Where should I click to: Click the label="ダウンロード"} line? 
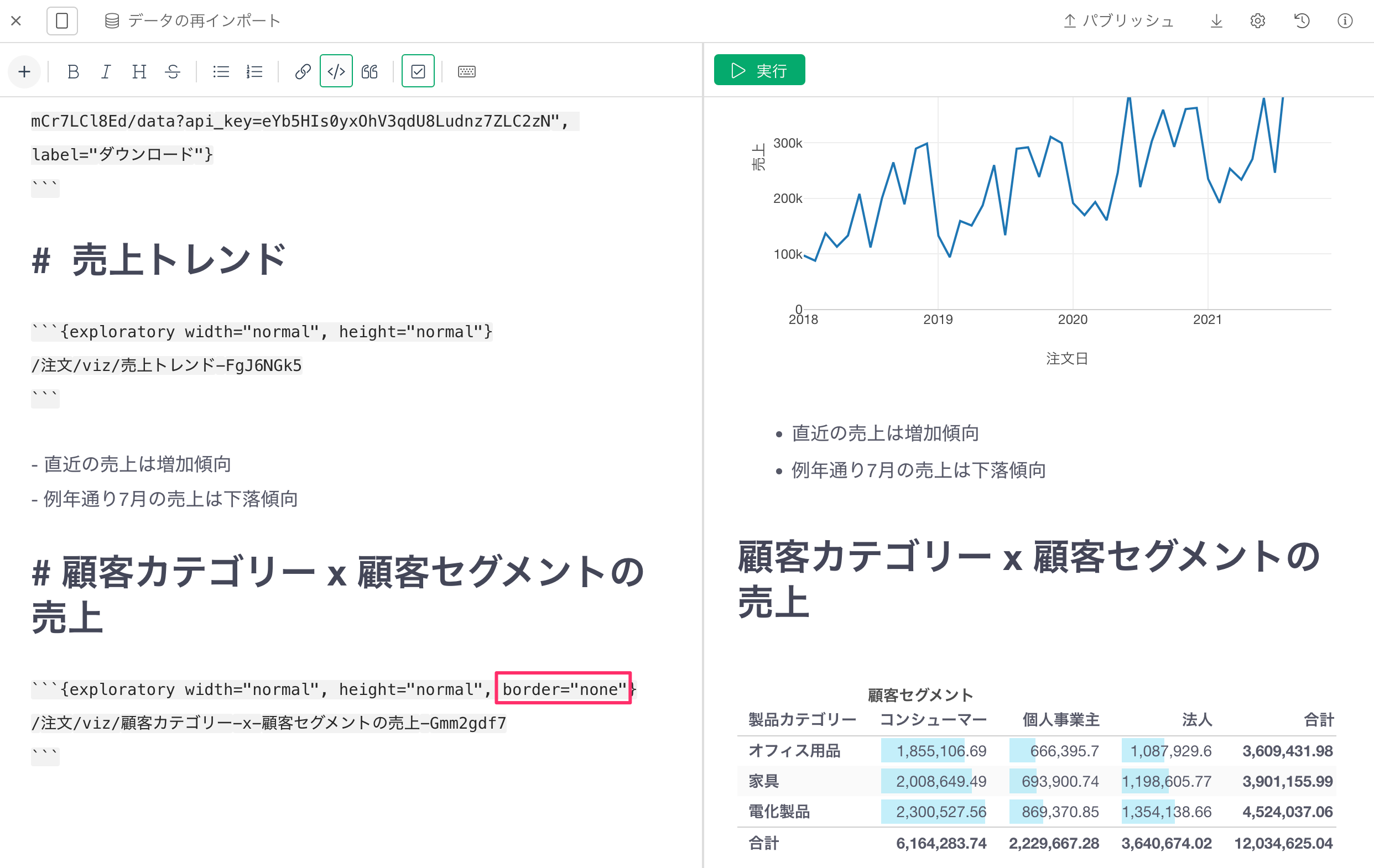click(x=122, y=155)
